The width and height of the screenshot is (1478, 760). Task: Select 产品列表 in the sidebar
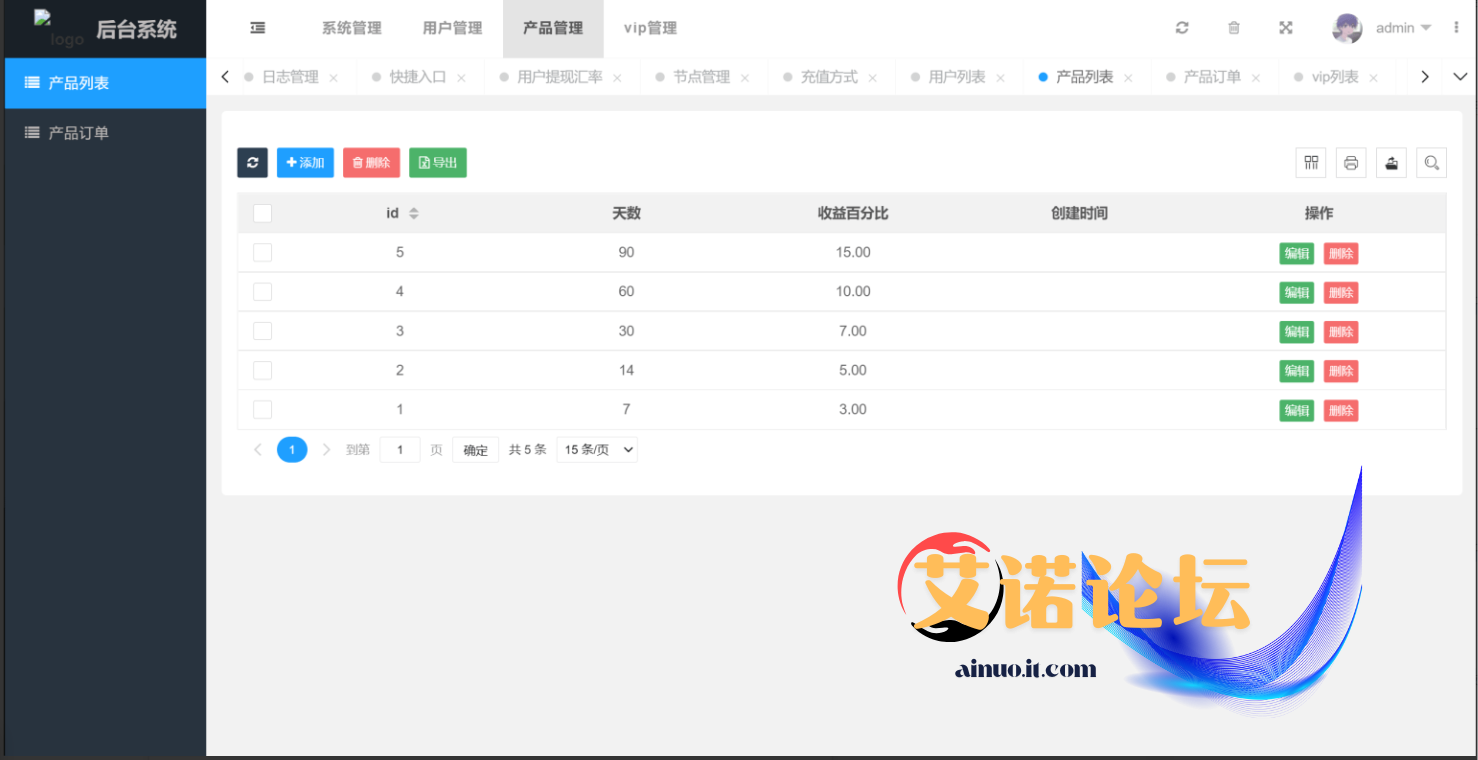click(x=105, y=83)
